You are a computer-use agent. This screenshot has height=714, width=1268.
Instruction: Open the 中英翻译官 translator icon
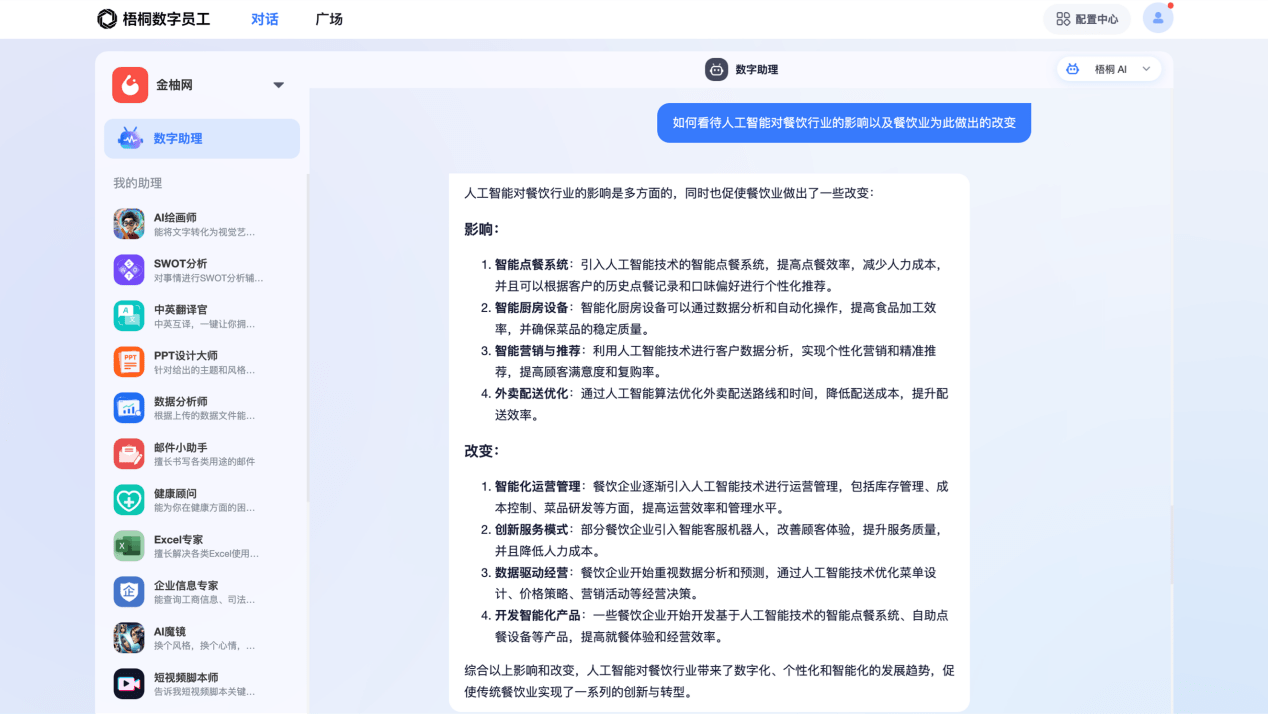click(x=129, y=316)
